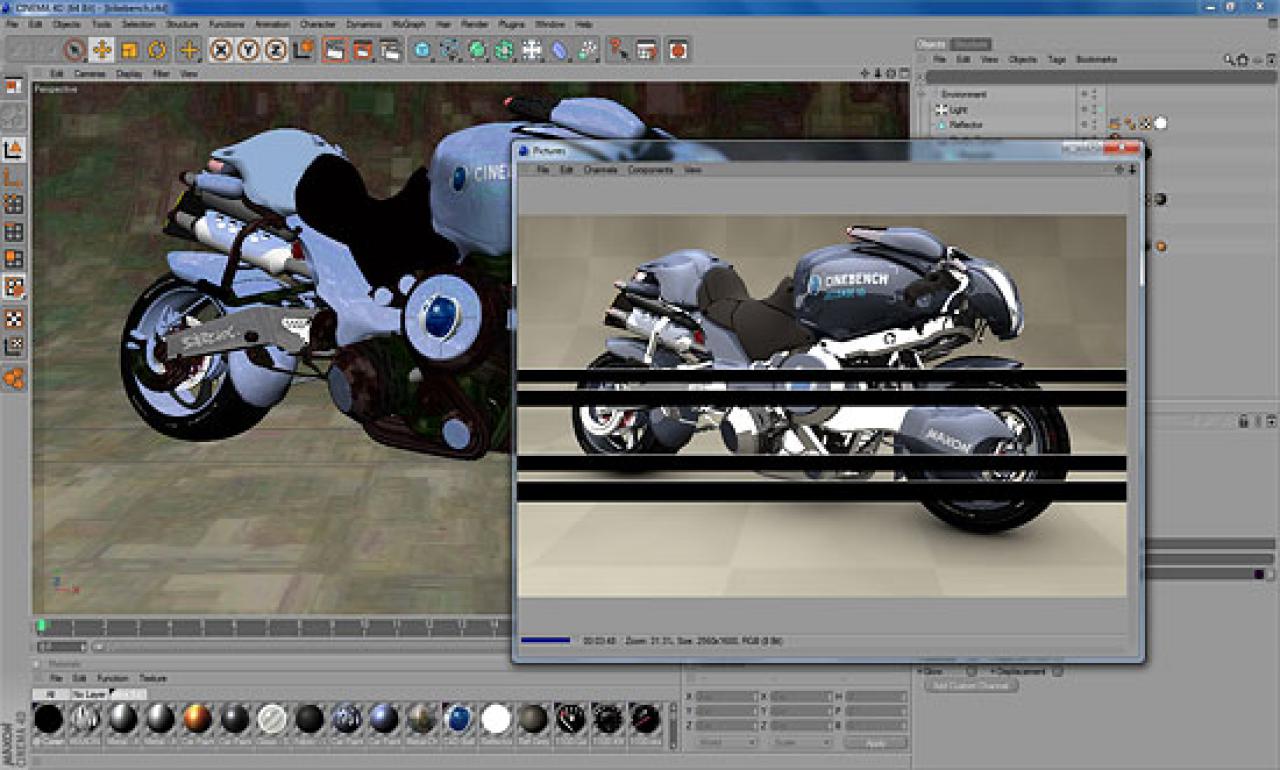The image size is (1280, 770).
Task: Select the Environment object
Action: pos(964,94)
